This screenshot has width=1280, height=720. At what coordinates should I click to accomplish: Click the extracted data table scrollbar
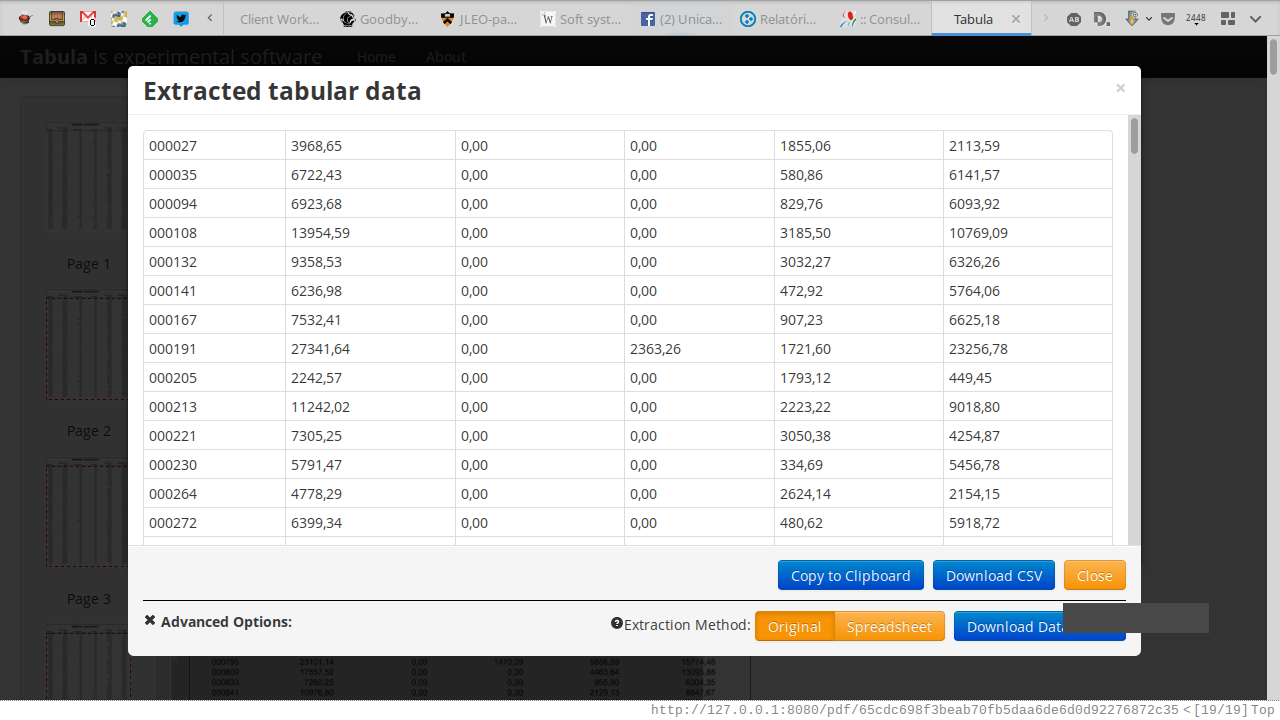1134,137
